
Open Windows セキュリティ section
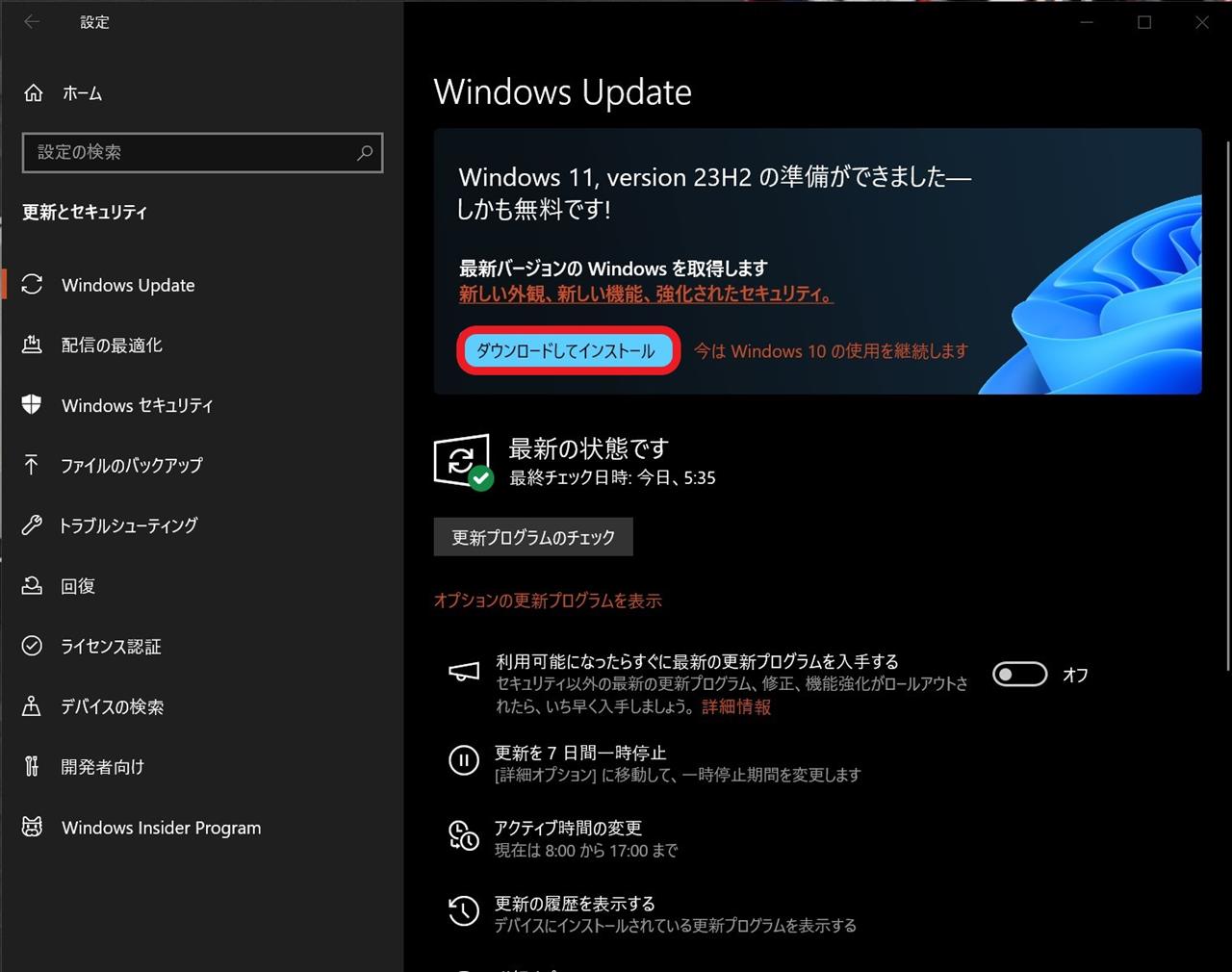pos(138,405)
